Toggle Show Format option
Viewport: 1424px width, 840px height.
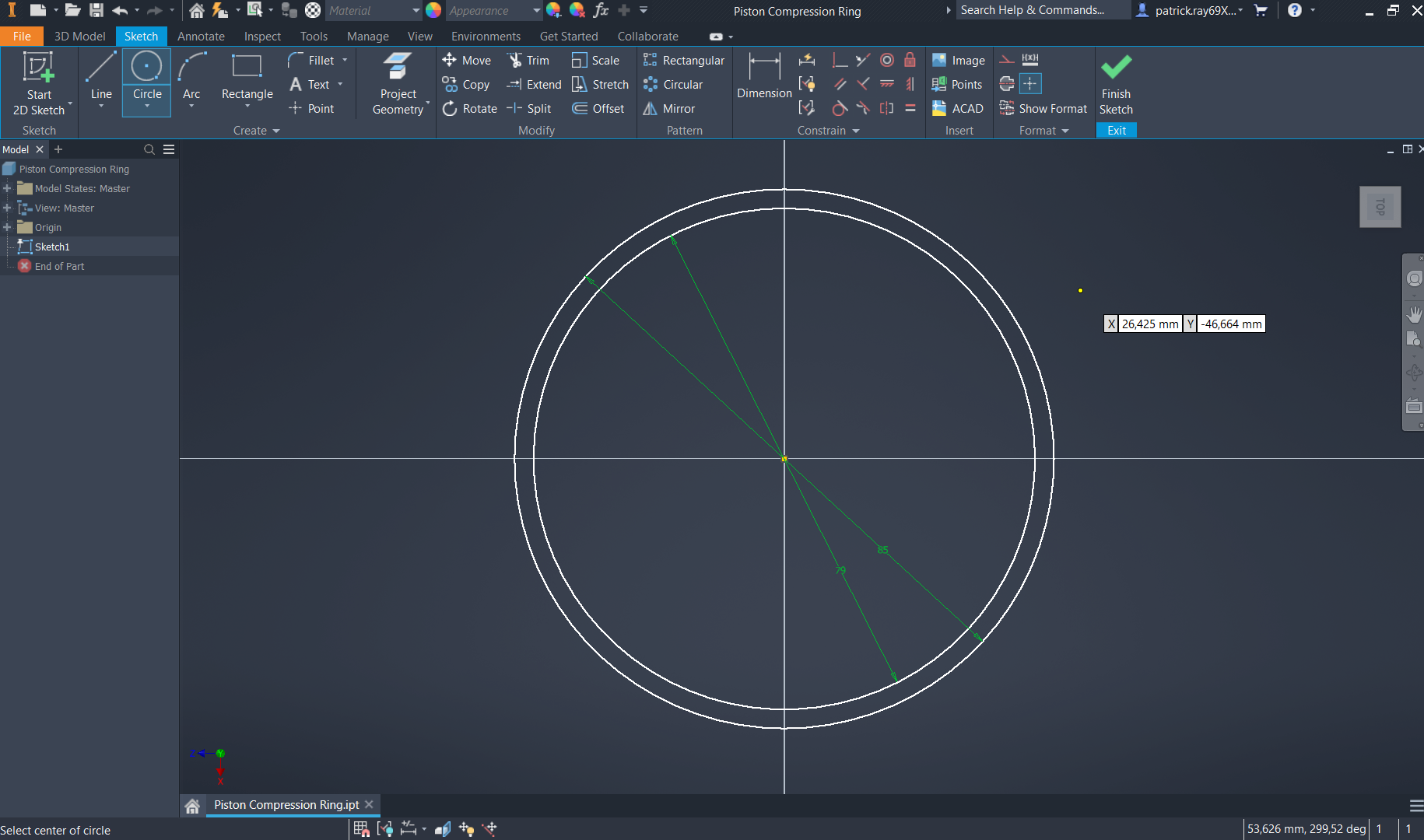[1043, 109]
